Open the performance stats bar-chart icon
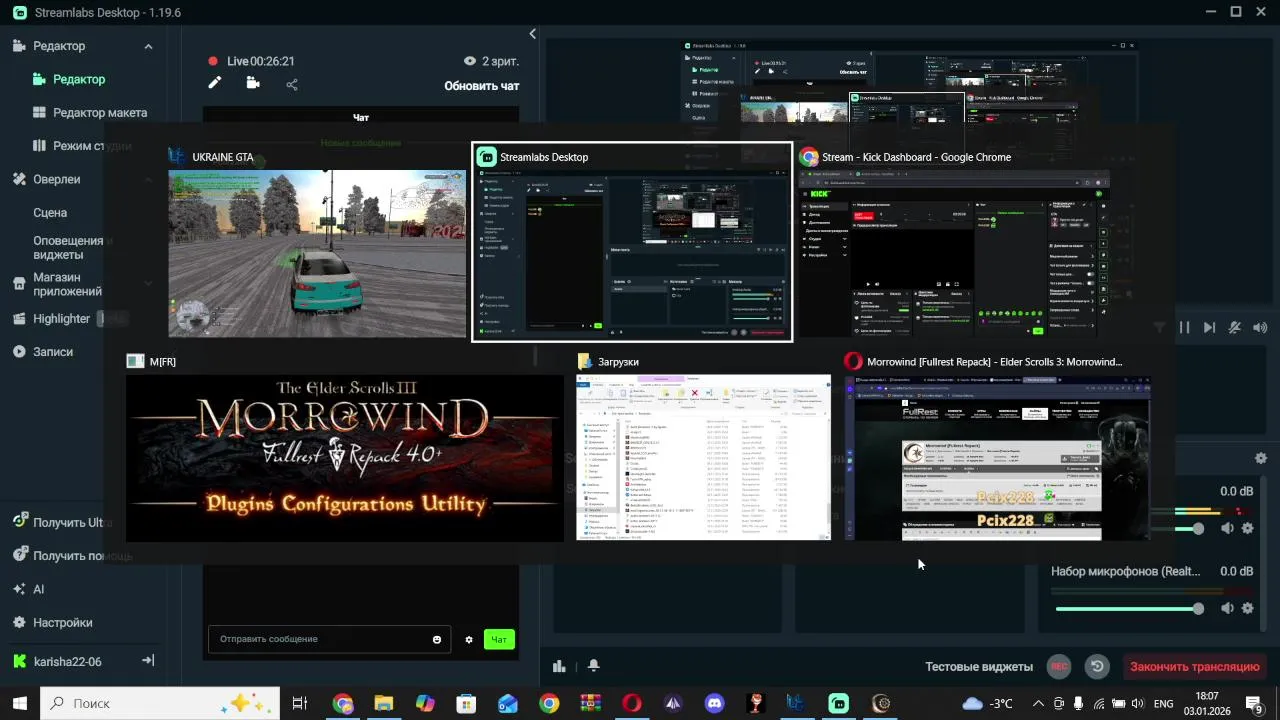Viewport: 1280px width, 720px height. (x=559, y=666)
